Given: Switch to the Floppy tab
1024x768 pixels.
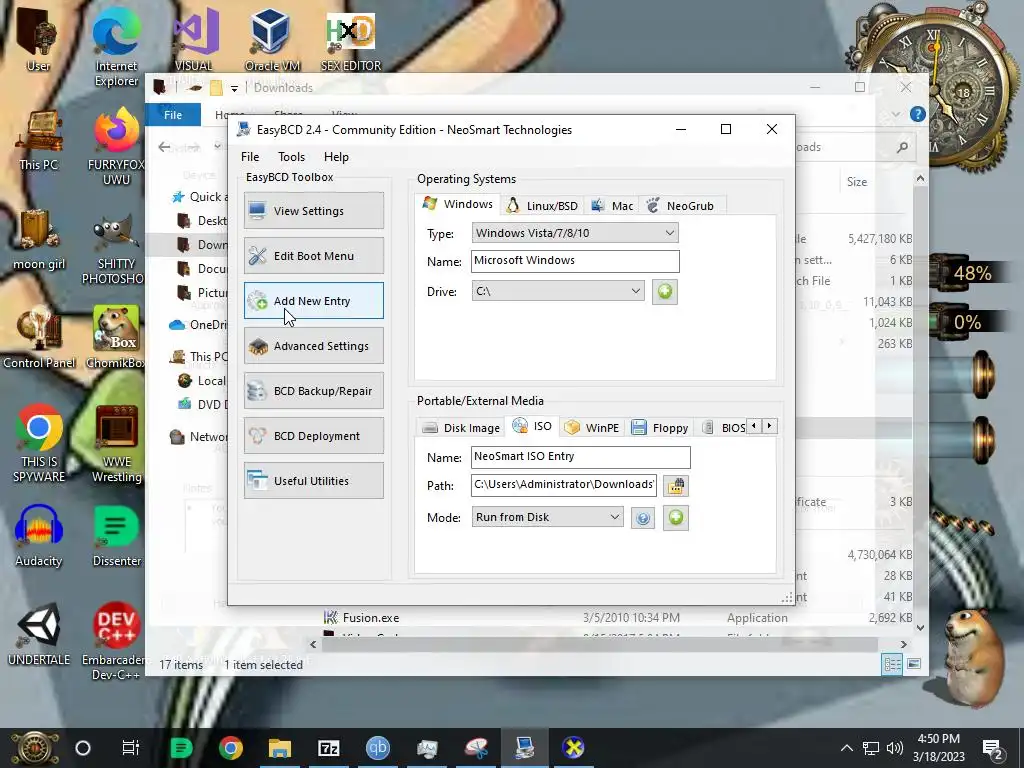Looking at the screenshot, I should [x=660, y=428].
